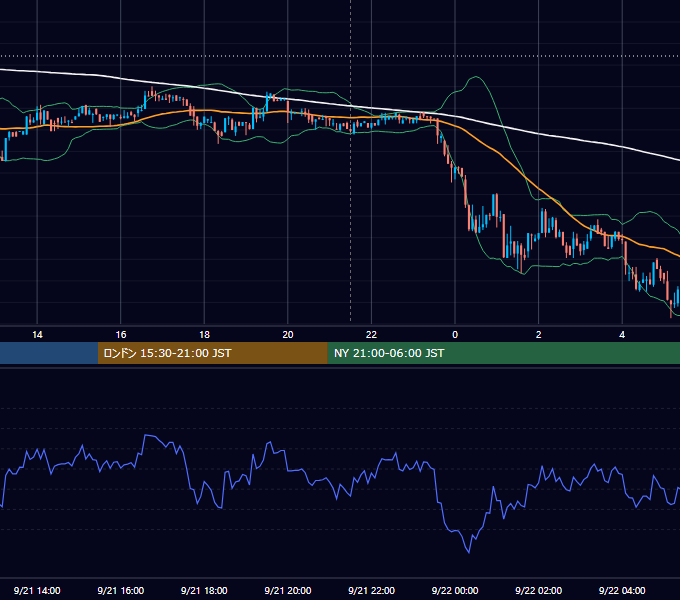680x600 pixels.
Task: Click the hour 4 axis label
Action: pos(622,335)
